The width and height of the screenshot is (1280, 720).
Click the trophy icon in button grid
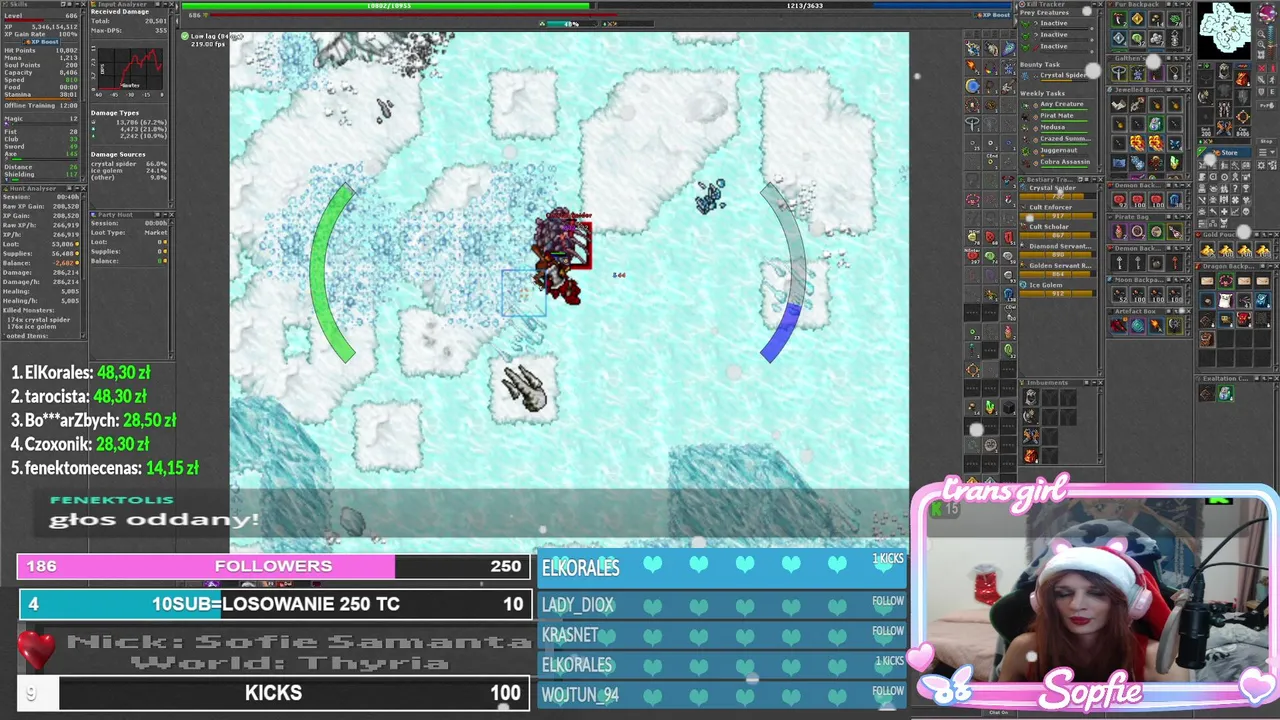pyautogui.click(x=1246, y=189)
